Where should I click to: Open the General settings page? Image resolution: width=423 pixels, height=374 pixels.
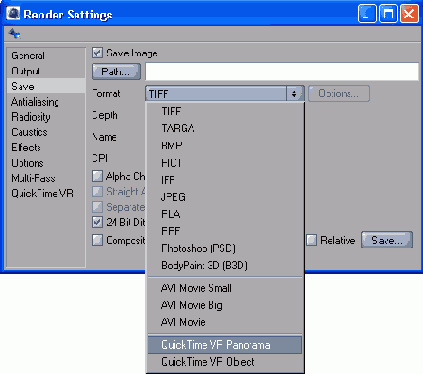(x=46, y=55)
